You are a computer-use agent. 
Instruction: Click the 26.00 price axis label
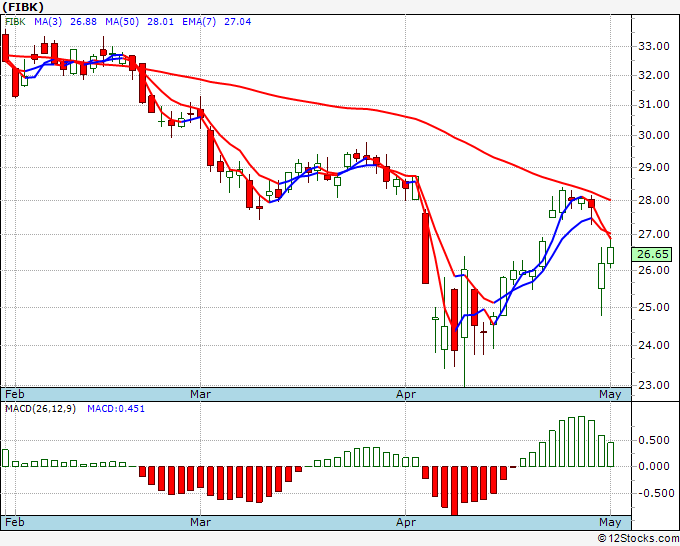pyautogui.click(x=654, y=270)
